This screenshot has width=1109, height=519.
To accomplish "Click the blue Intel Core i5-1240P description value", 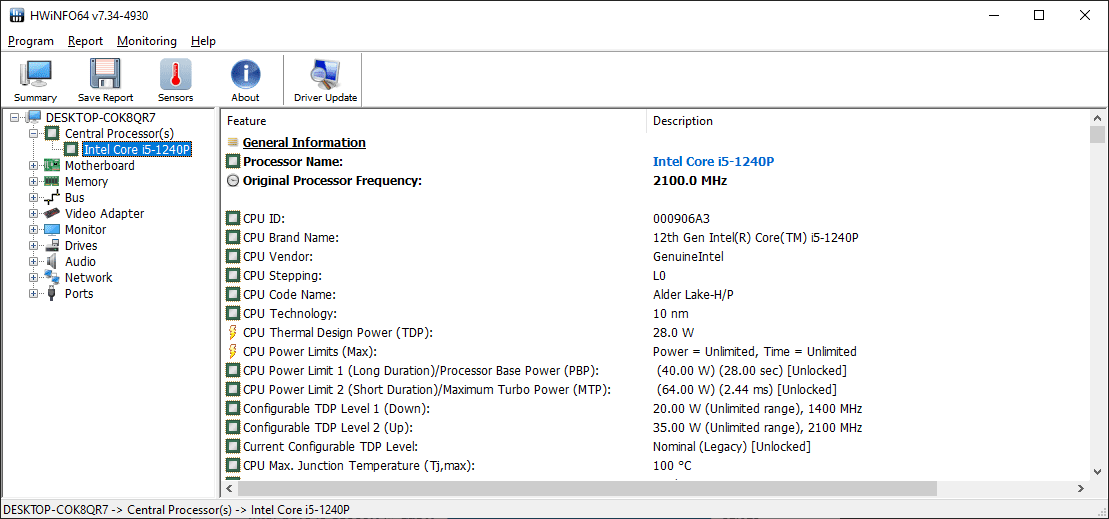I will 713,161.
